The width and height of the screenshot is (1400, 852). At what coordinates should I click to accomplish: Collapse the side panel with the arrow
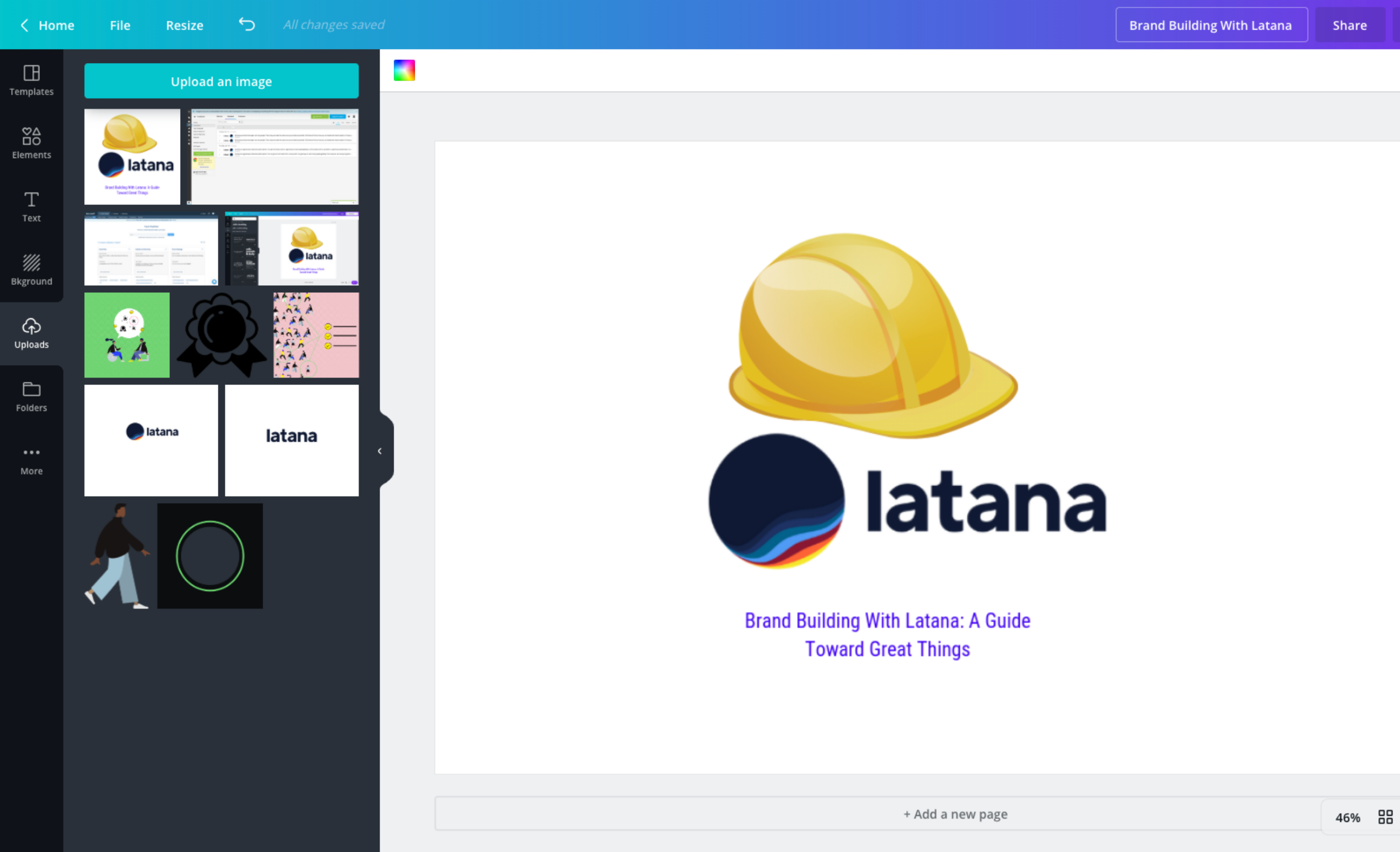[380, 451]
